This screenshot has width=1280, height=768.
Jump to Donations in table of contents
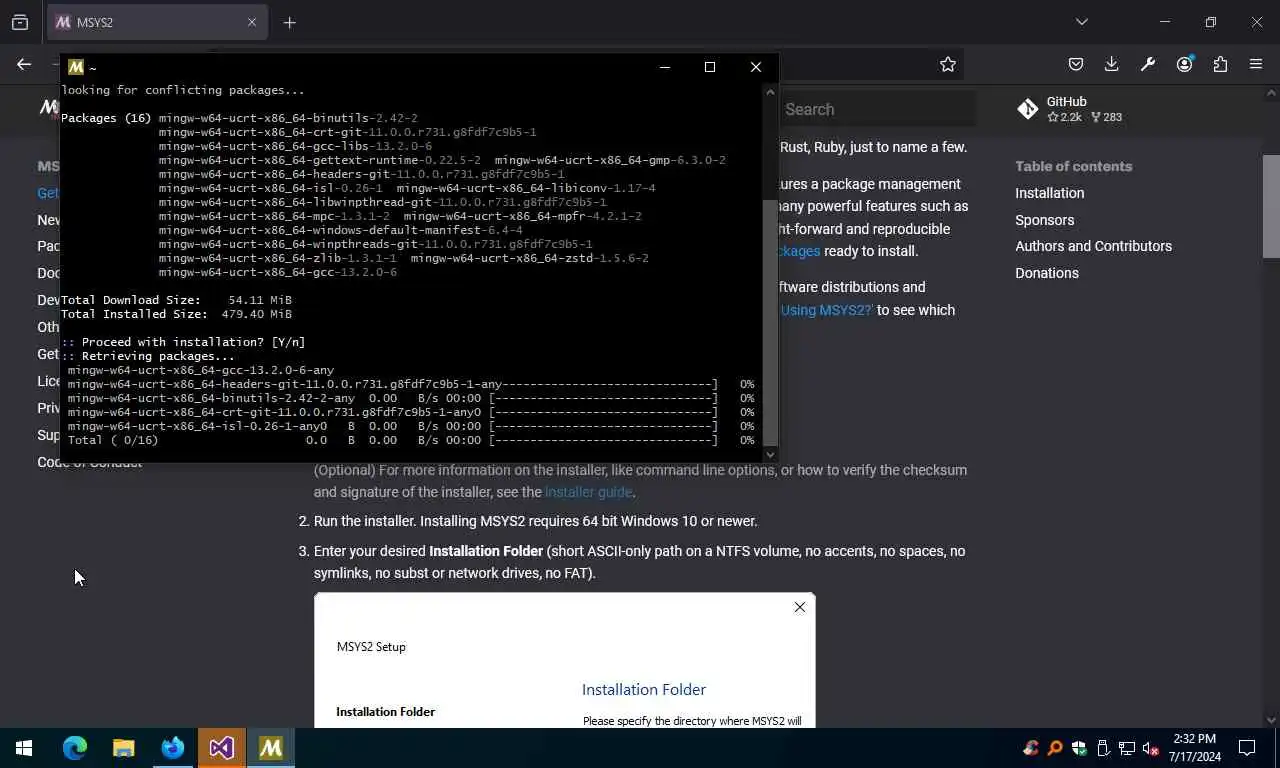pos(1047,273)
